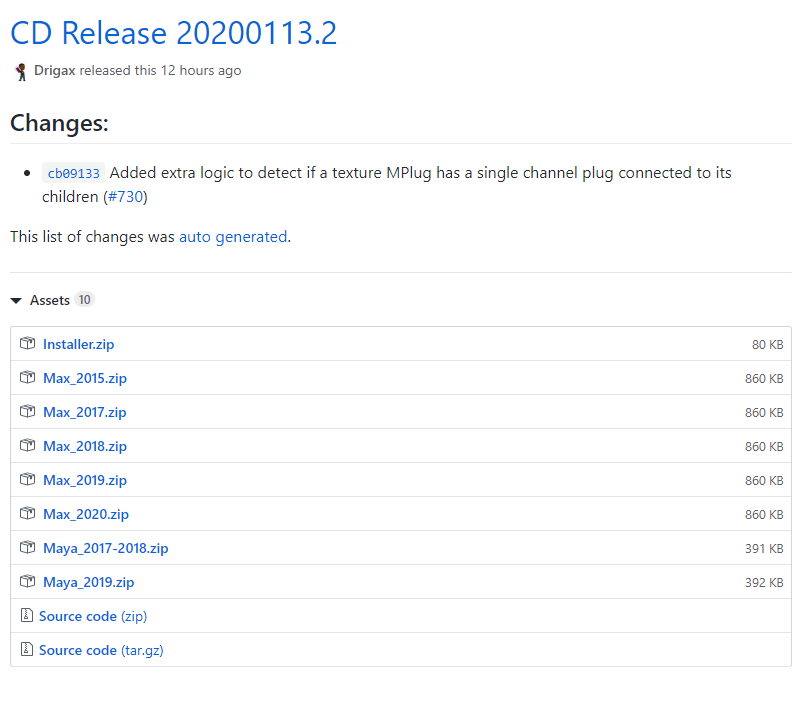The height and width of the screenshot is (718, 812).
Task: Click the 860 KB size of Max_2018.zip
Action: point(764,447)
